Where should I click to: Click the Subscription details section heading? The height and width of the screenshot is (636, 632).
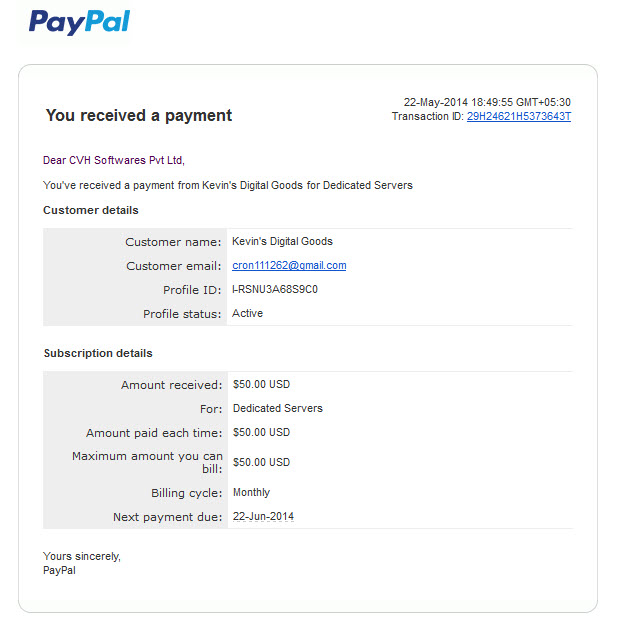tap(98, 353)
